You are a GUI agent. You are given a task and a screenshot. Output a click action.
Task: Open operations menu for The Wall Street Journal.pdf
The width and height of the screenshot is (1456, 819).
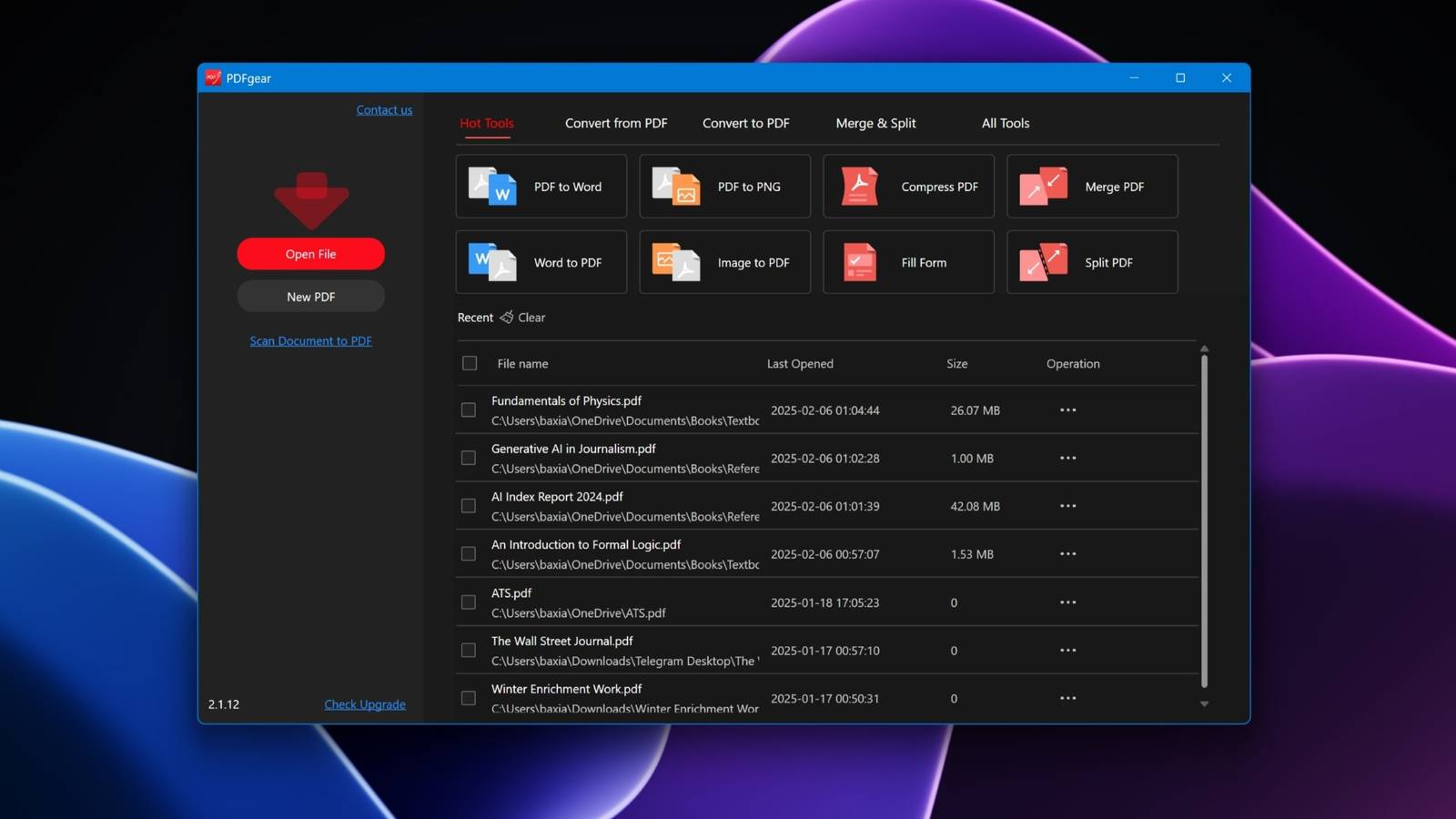[x=1067, y=650]
